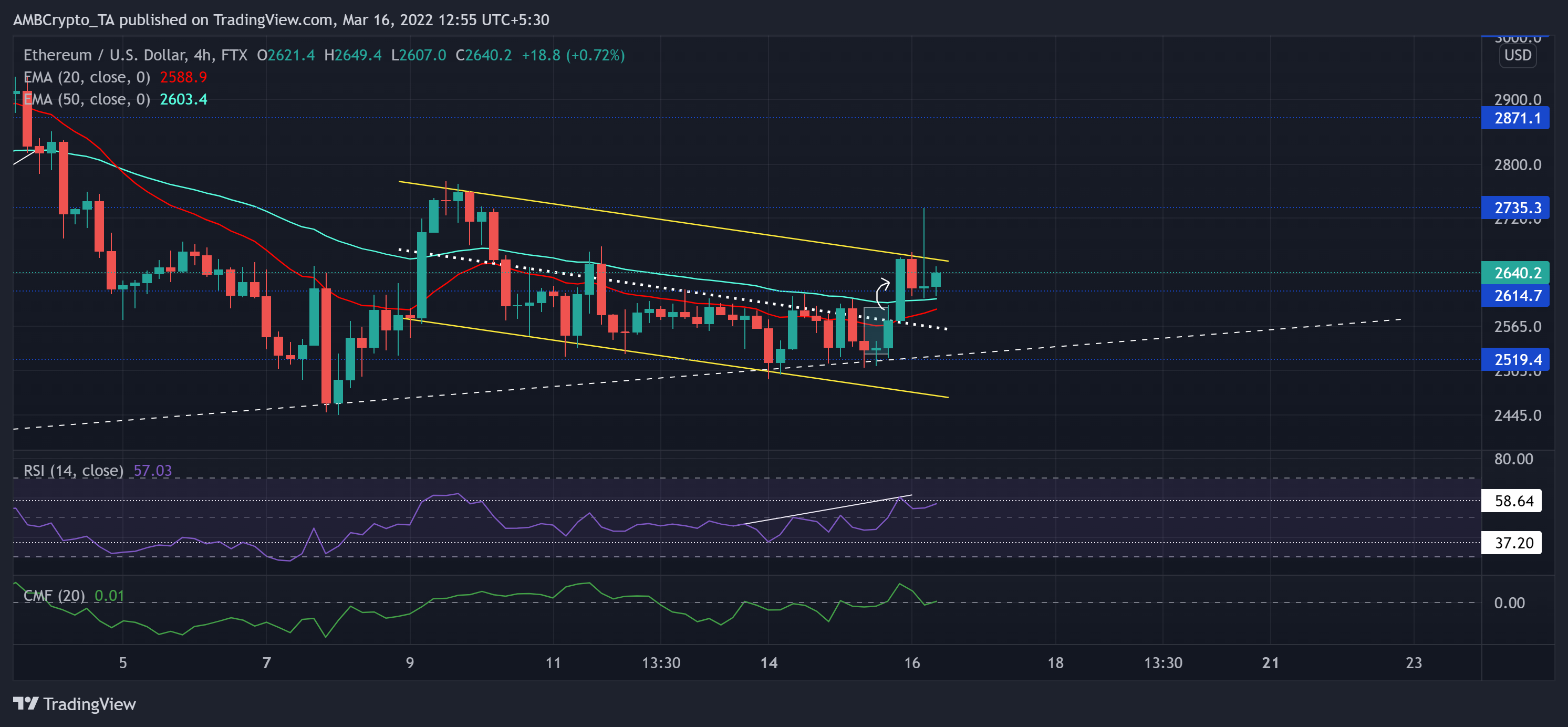Click the 2614.7 price level label
This screenshot has width=1568, height=727.
(x=1515, y=295)
